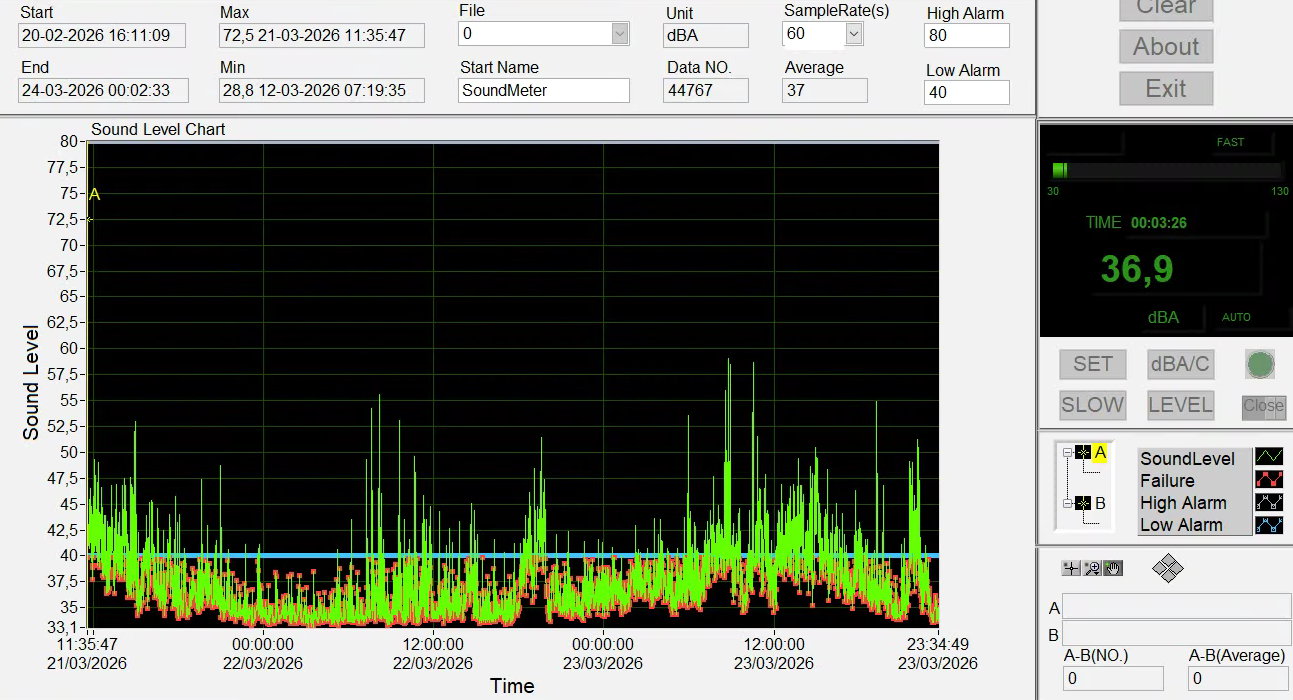1293x700 pixels.
Task: Click the Failure red plot style icon
Action: coord(1269,480)
